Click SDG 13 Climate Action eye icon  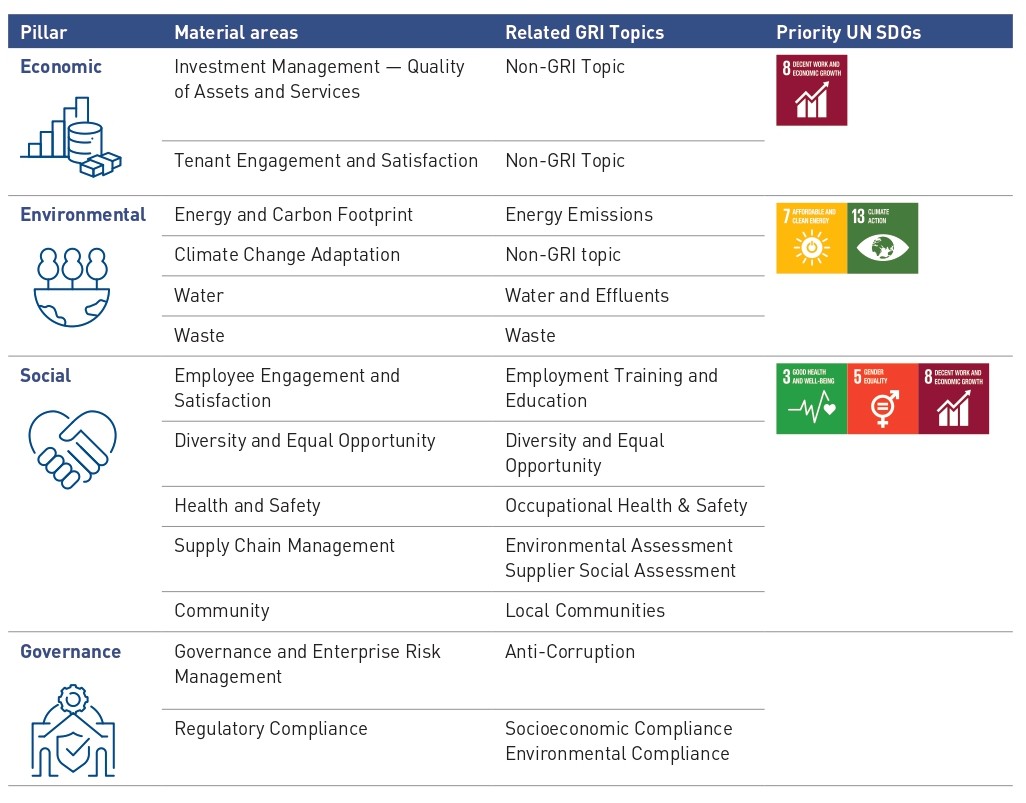click(882, 237)
